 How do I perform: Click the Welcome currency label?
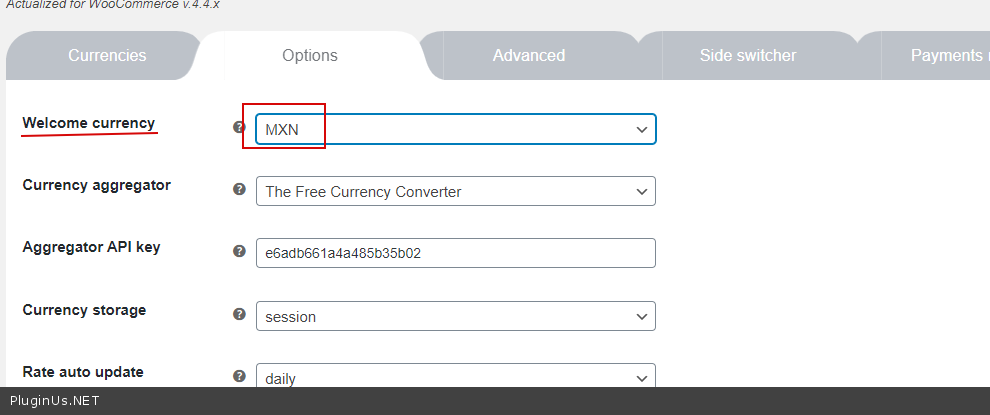click(x=89, y=123)
